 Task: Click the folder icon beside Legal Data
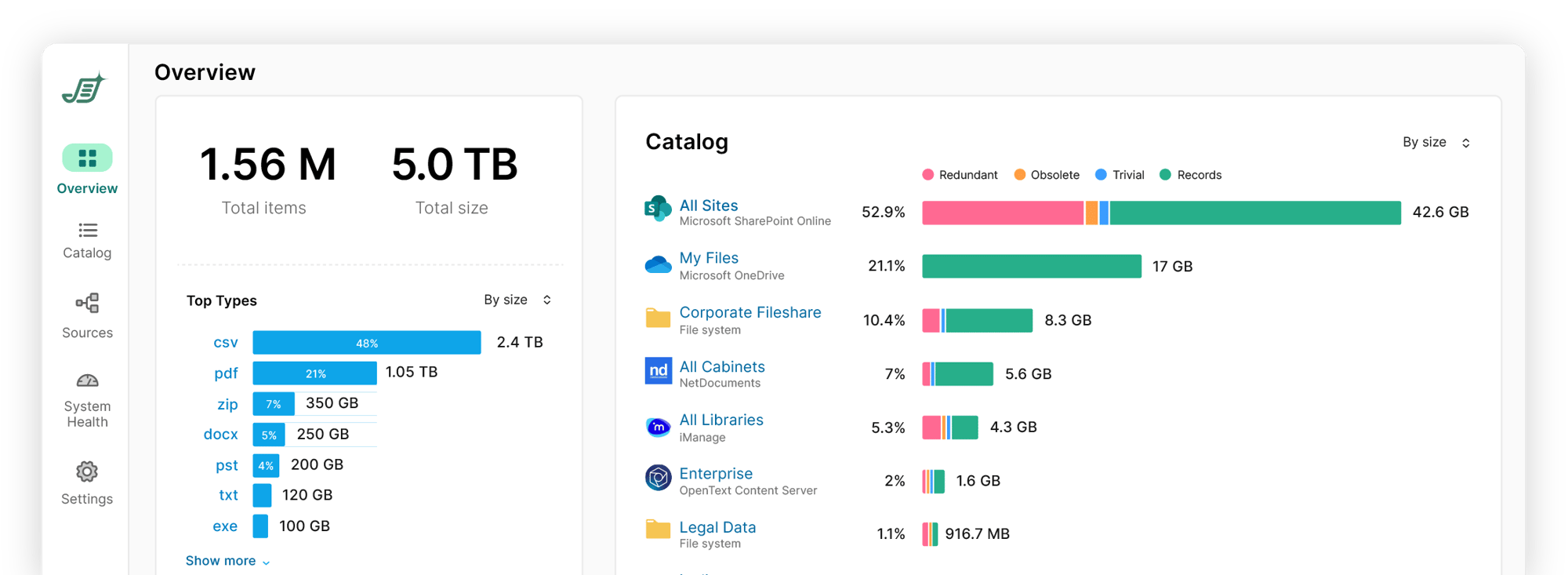pos(658,529)
